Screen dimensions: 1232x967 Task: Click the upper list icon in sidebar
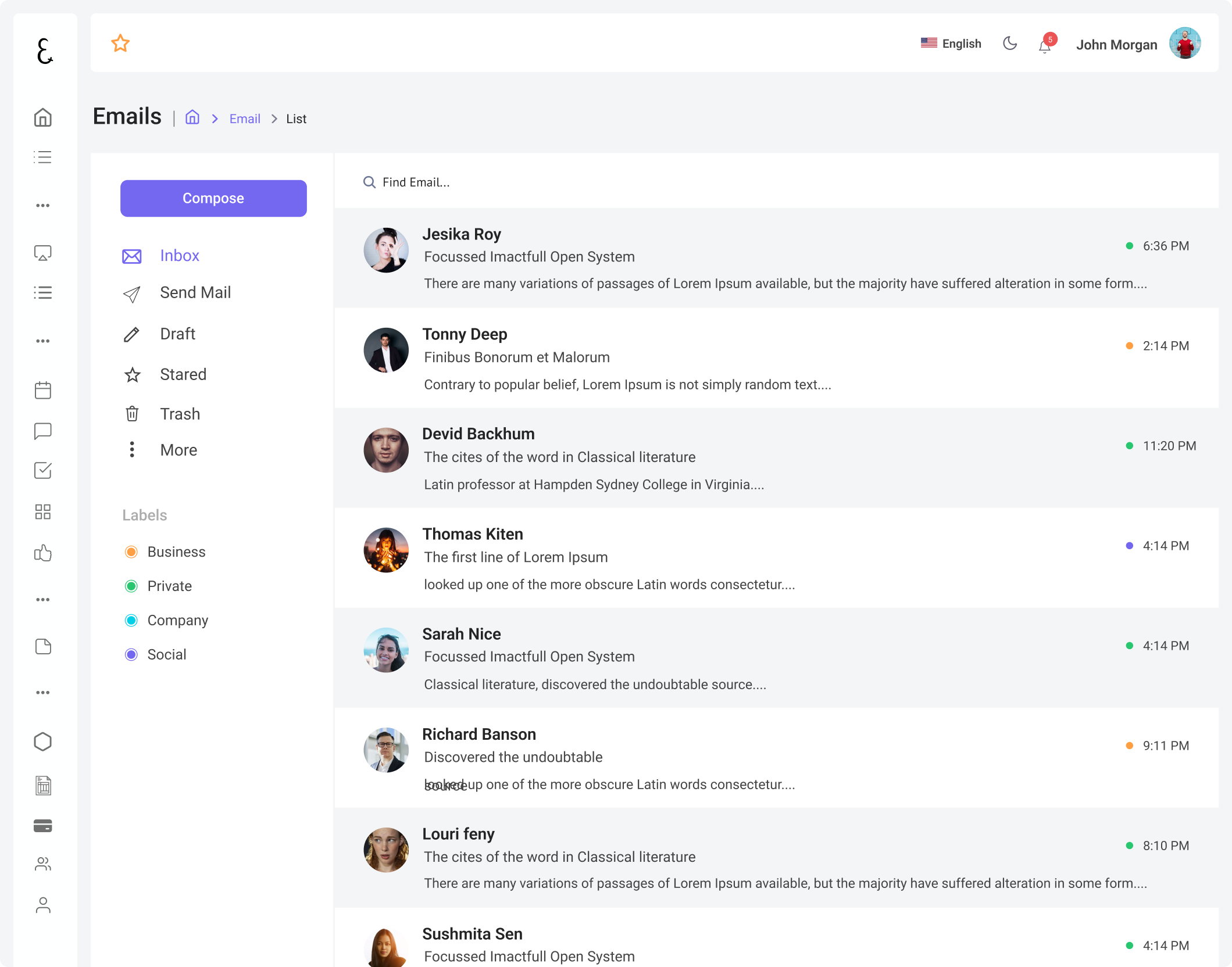coord(43,157)
